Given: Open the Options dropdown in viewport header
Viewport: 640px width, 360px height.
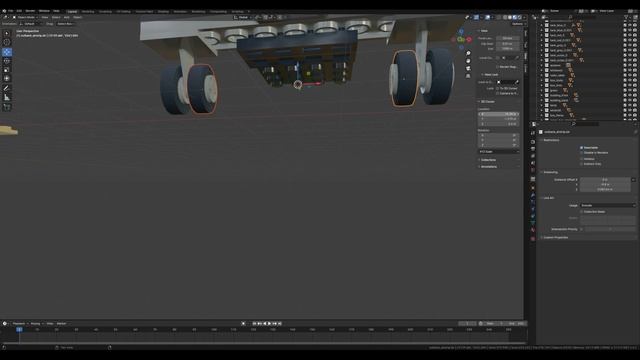Looking at the screenshot, I should click(518, 24).
